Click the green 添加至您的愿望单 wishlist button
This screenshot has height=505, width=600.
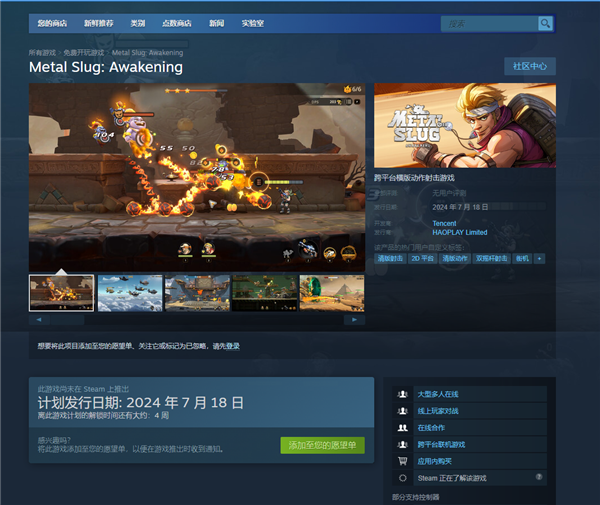(x=322, y=445)
